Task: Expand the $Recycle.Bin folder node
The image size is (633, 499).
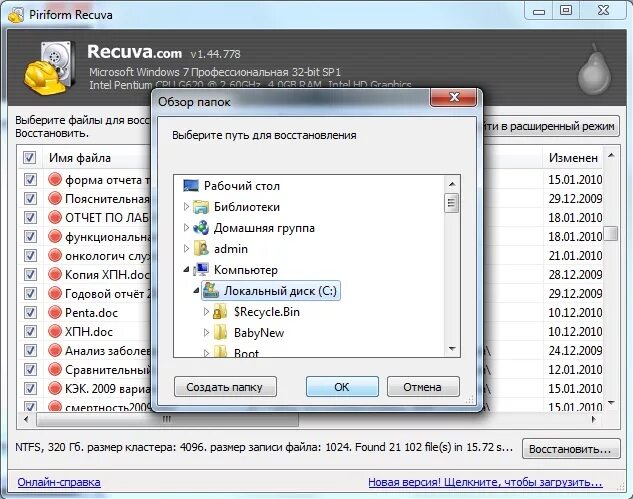Action: pyautogui.click(x=206, y=312)
